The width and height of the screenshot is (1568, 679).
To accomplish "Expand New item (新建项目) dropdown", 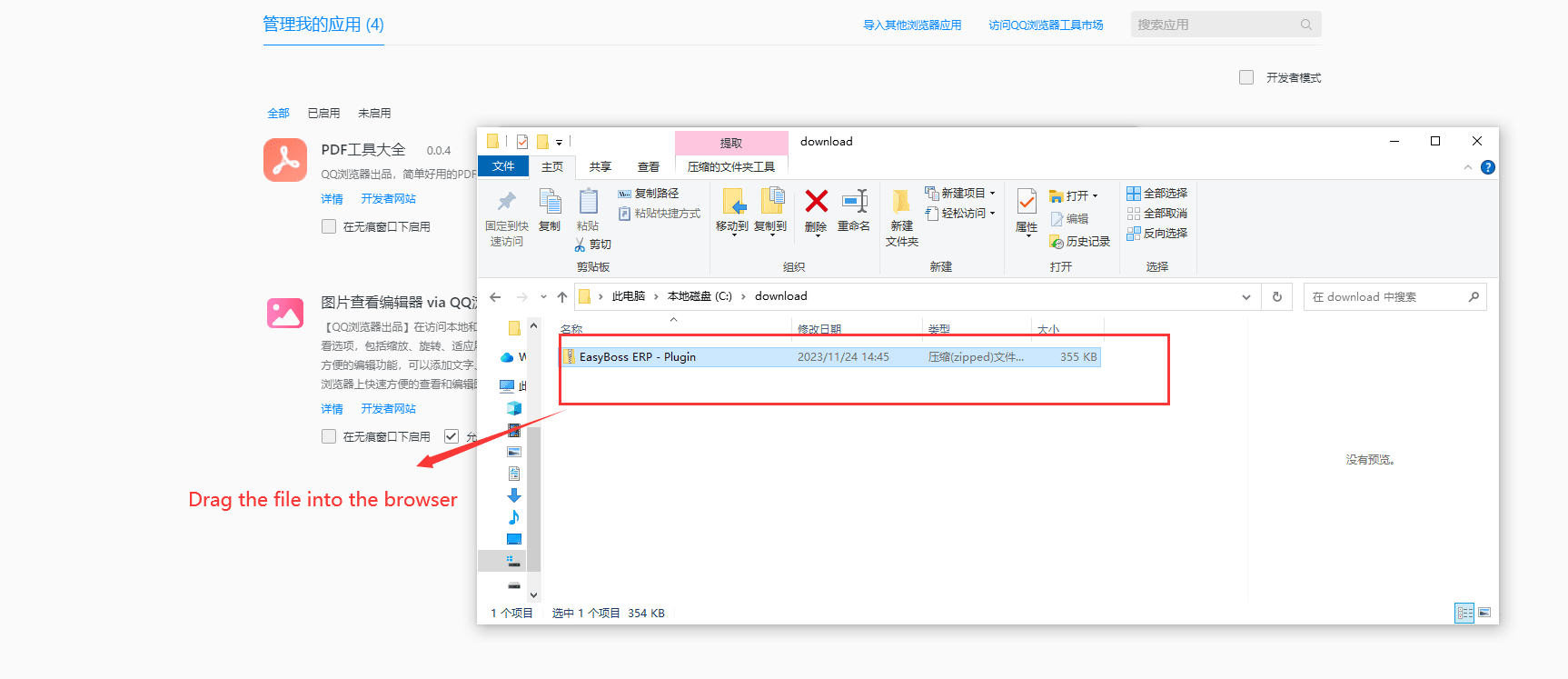I will pos(992,194).
